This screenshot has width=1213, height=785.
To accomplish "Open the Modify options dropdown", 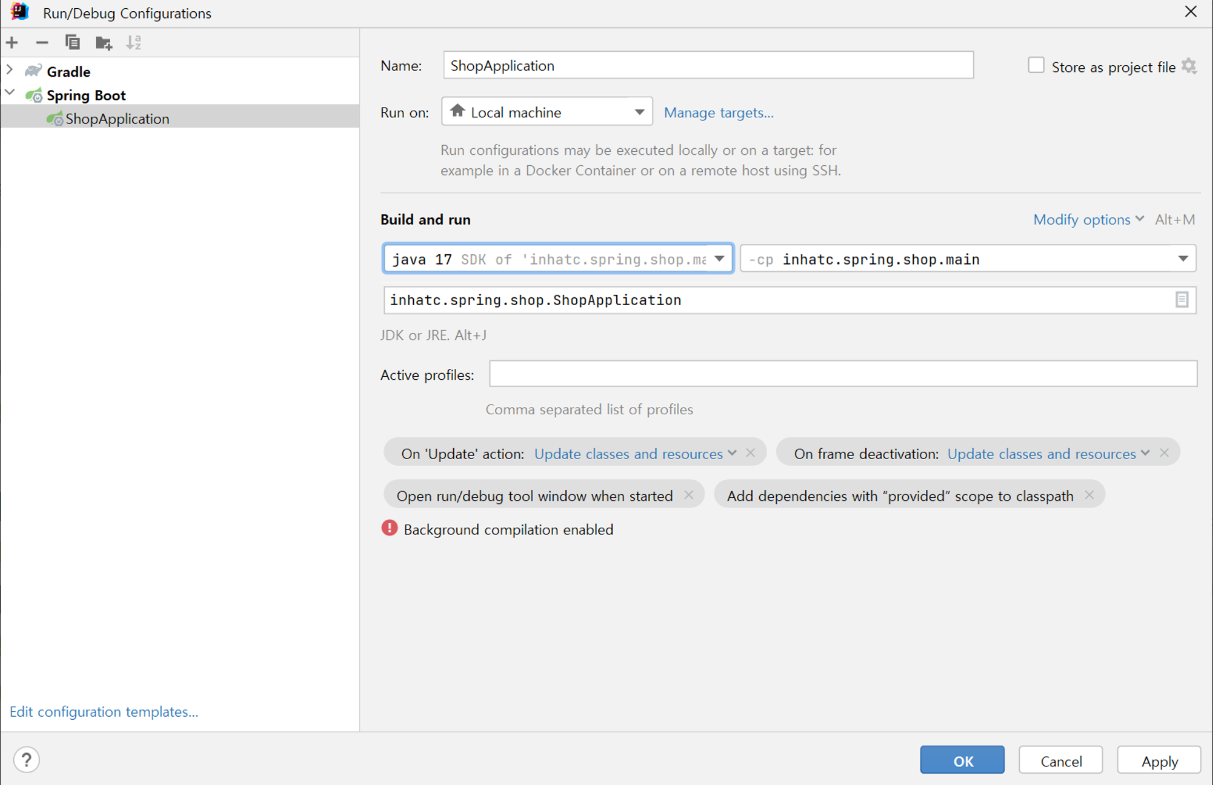I will pos(1088,219).
